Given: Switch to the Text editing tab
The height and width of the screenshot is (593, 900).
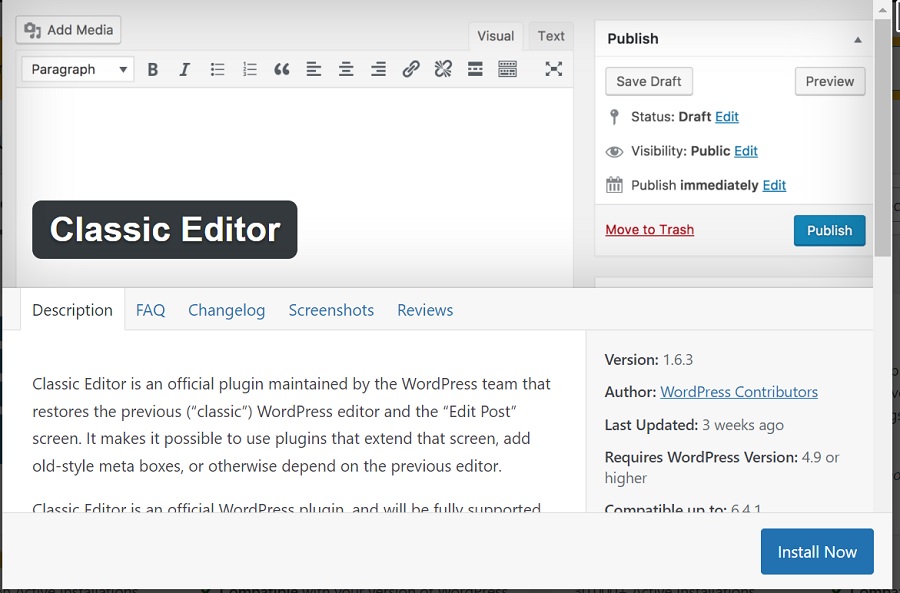Looking at the screenshot, I should pyautogui.click(x=550, y=35).
